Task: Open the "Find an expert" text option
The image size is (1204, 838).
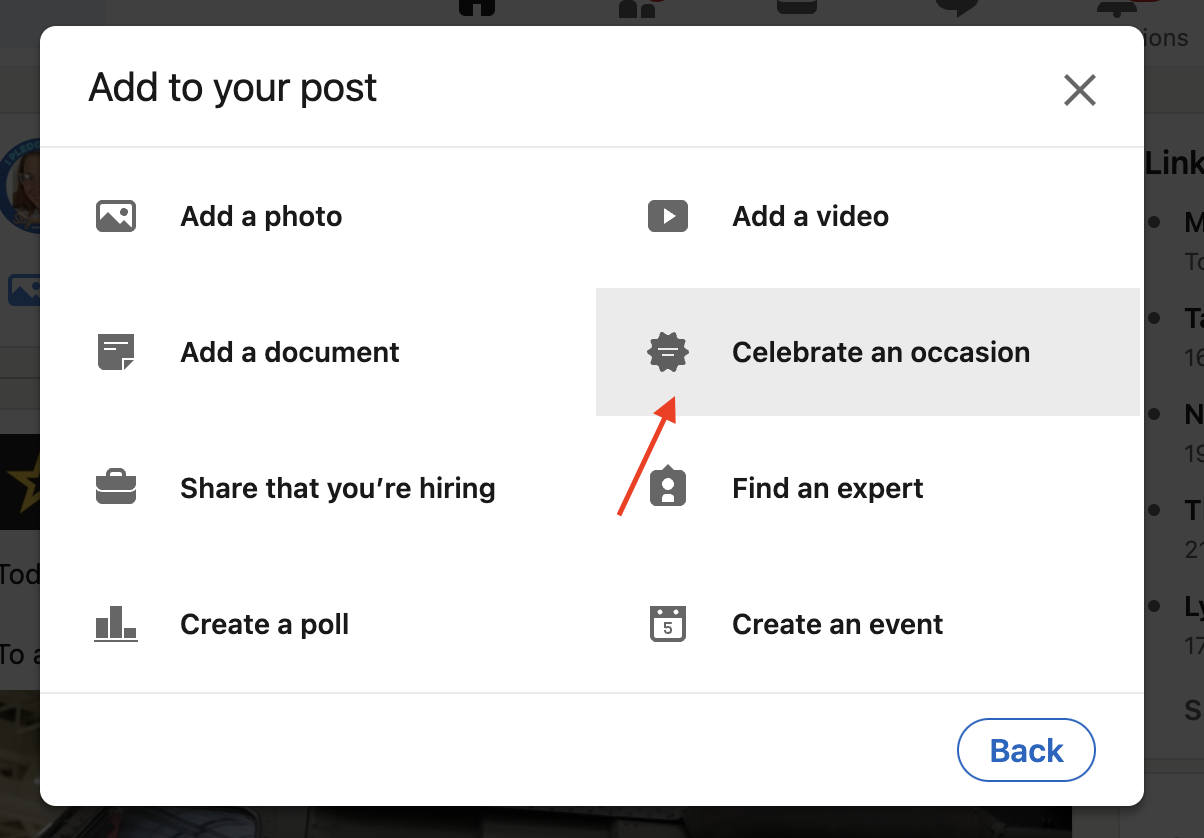Action: point(827,488)
